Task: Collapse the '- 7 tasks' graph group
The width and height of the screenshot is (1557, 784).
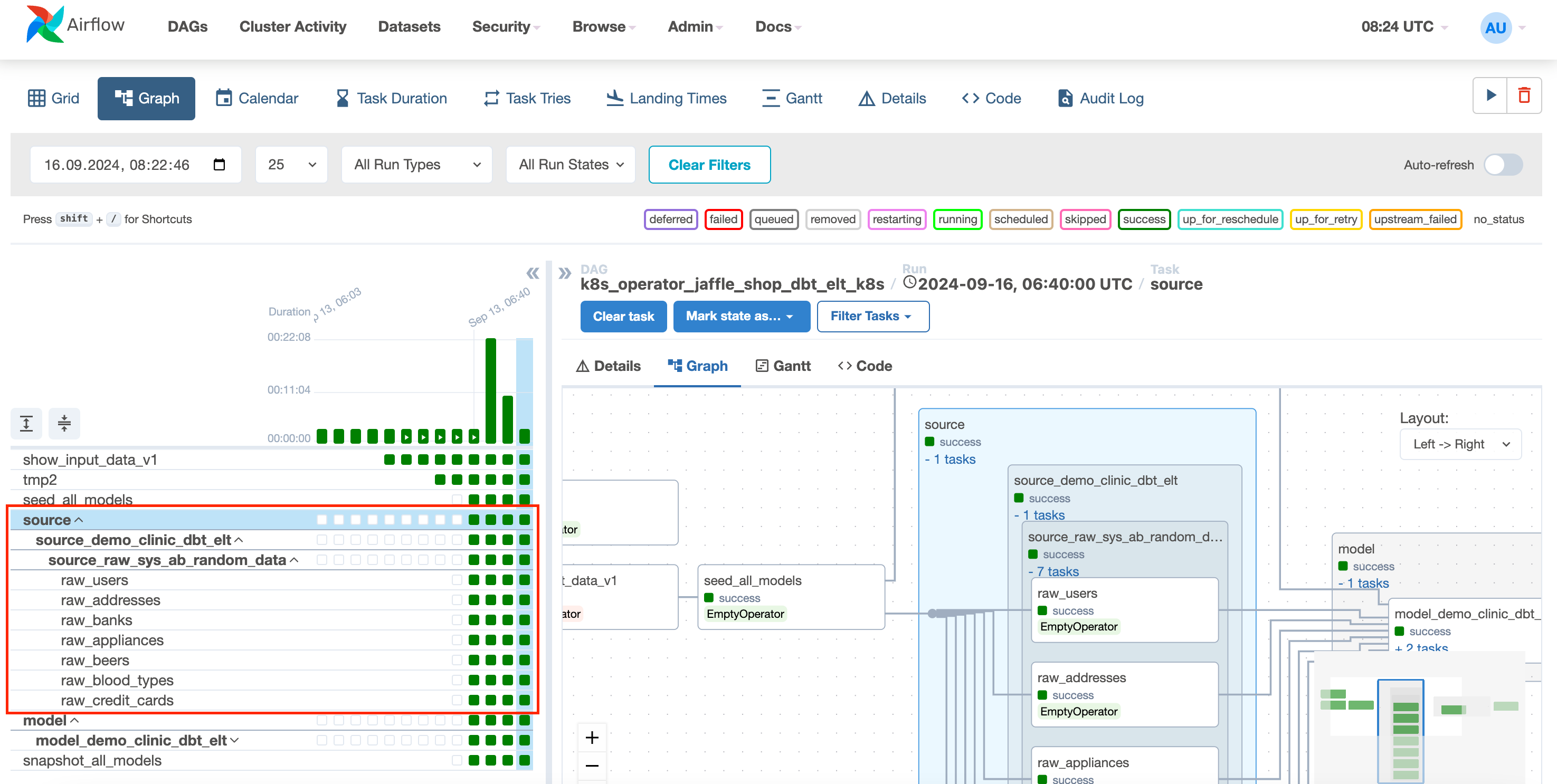Action: pos(1053,571)
